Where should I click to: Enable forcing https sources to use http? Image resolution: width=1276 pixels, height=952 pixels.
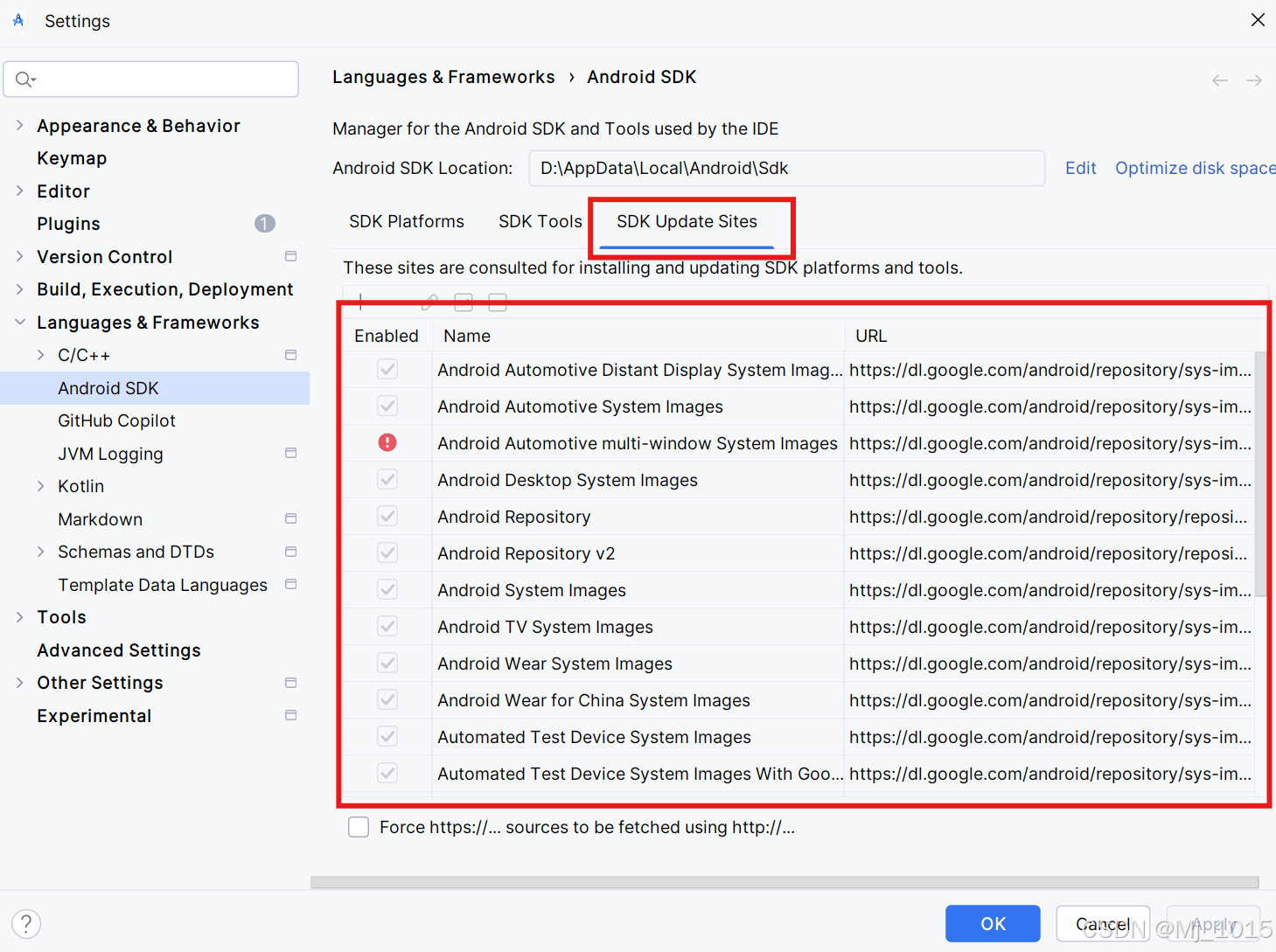(359, 826)
